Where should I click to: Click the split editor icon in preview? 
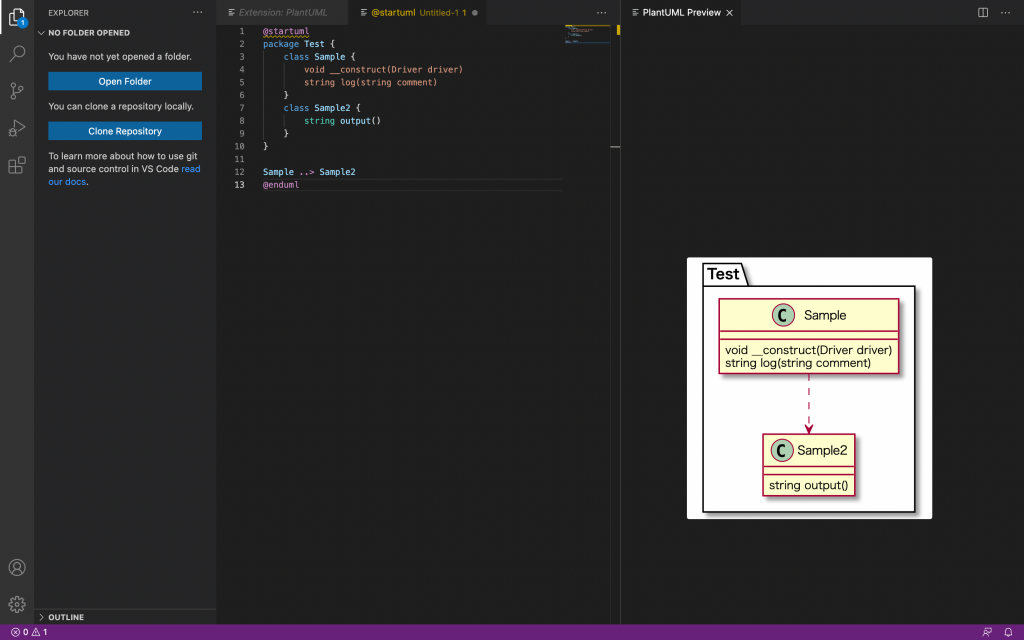(983, 13)
